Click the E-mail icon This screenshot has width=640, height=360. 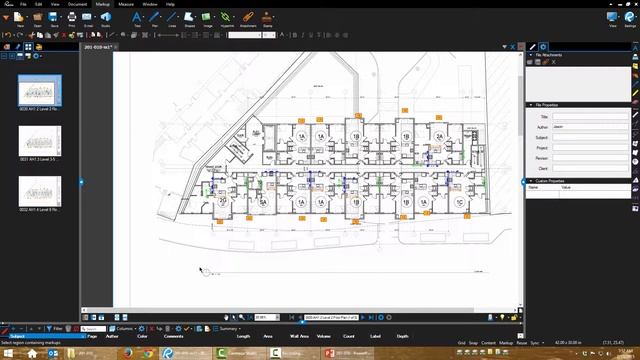click(x=87, y=18)
